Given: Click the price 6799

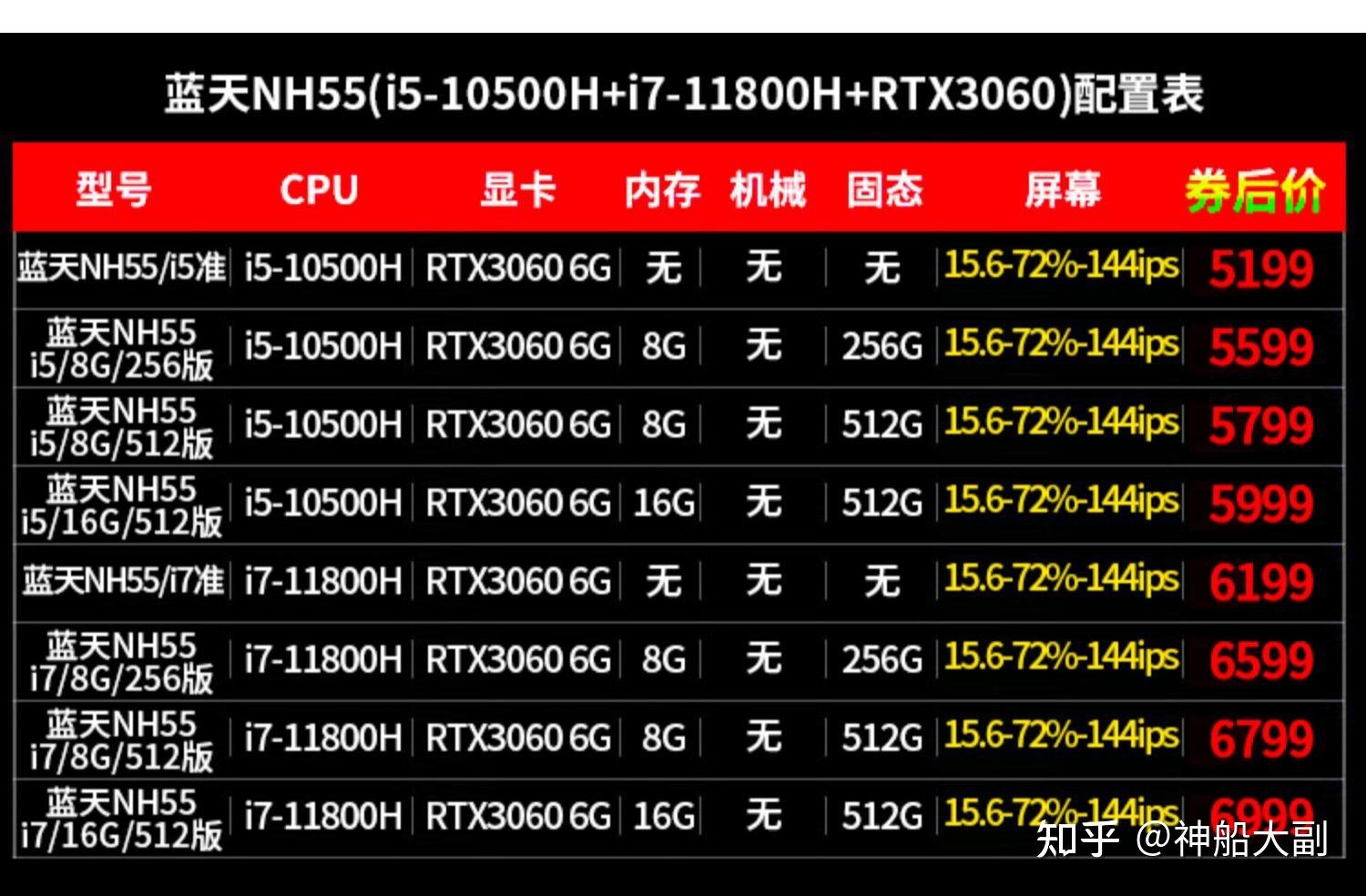Looking at the screenshot, I should coord(1261,739).
